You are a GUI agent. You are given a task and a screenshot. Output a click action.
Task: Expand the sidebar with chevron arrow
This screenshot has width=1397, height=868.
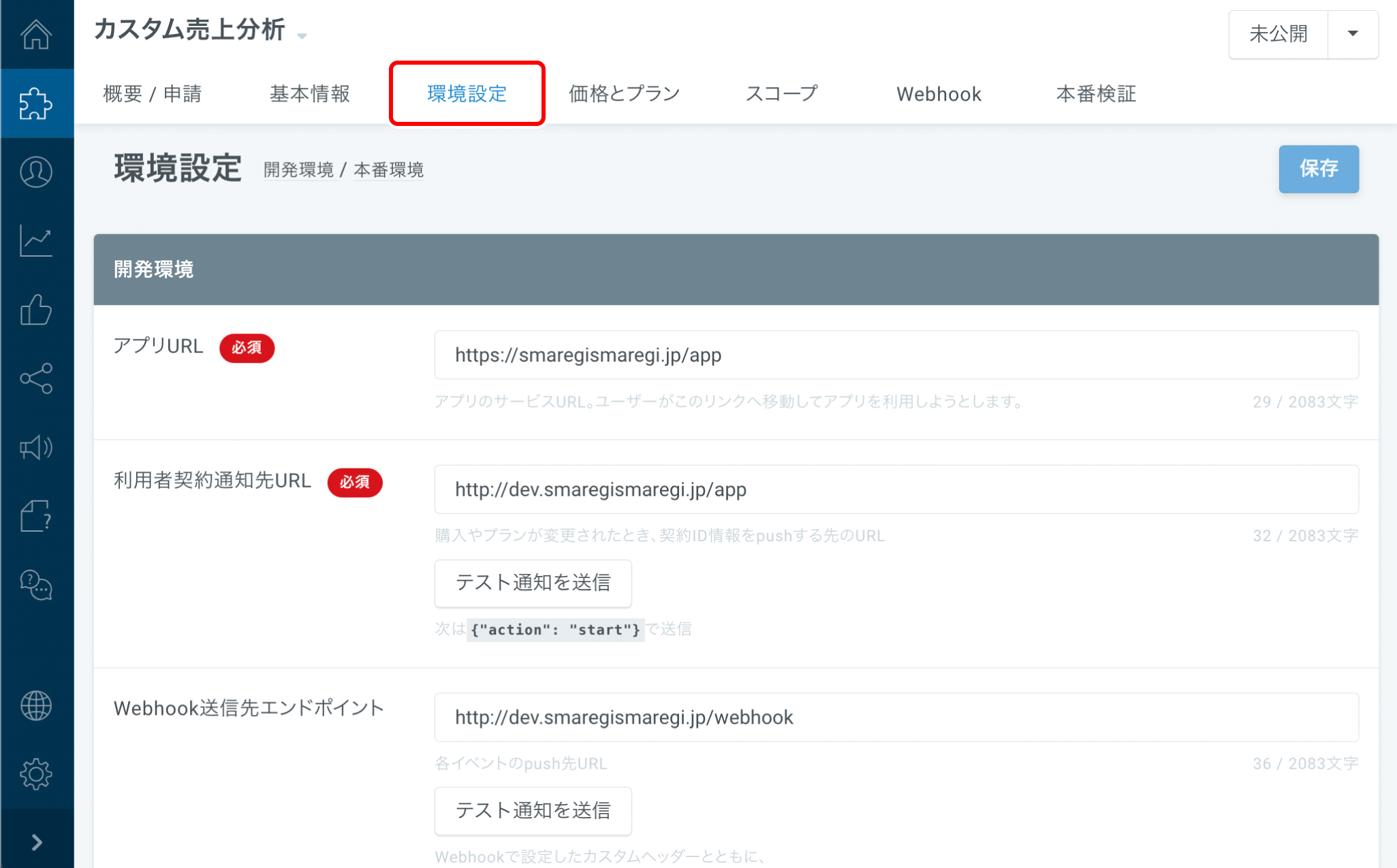(36, 843)
